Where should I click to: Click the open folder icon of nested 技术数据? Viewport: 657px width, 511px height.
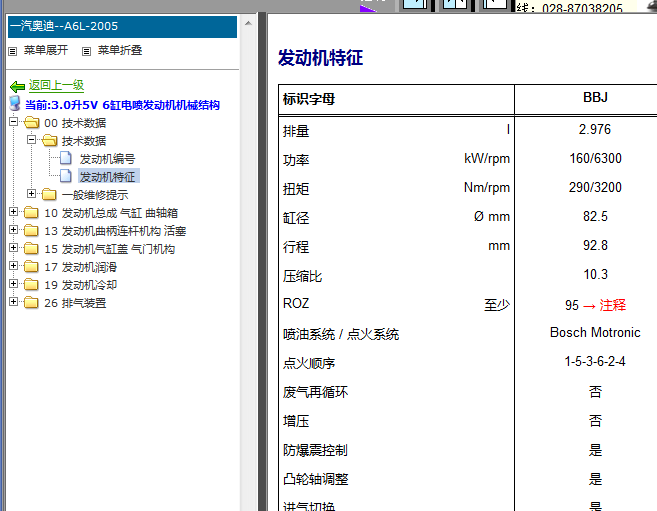coord(49,140)
